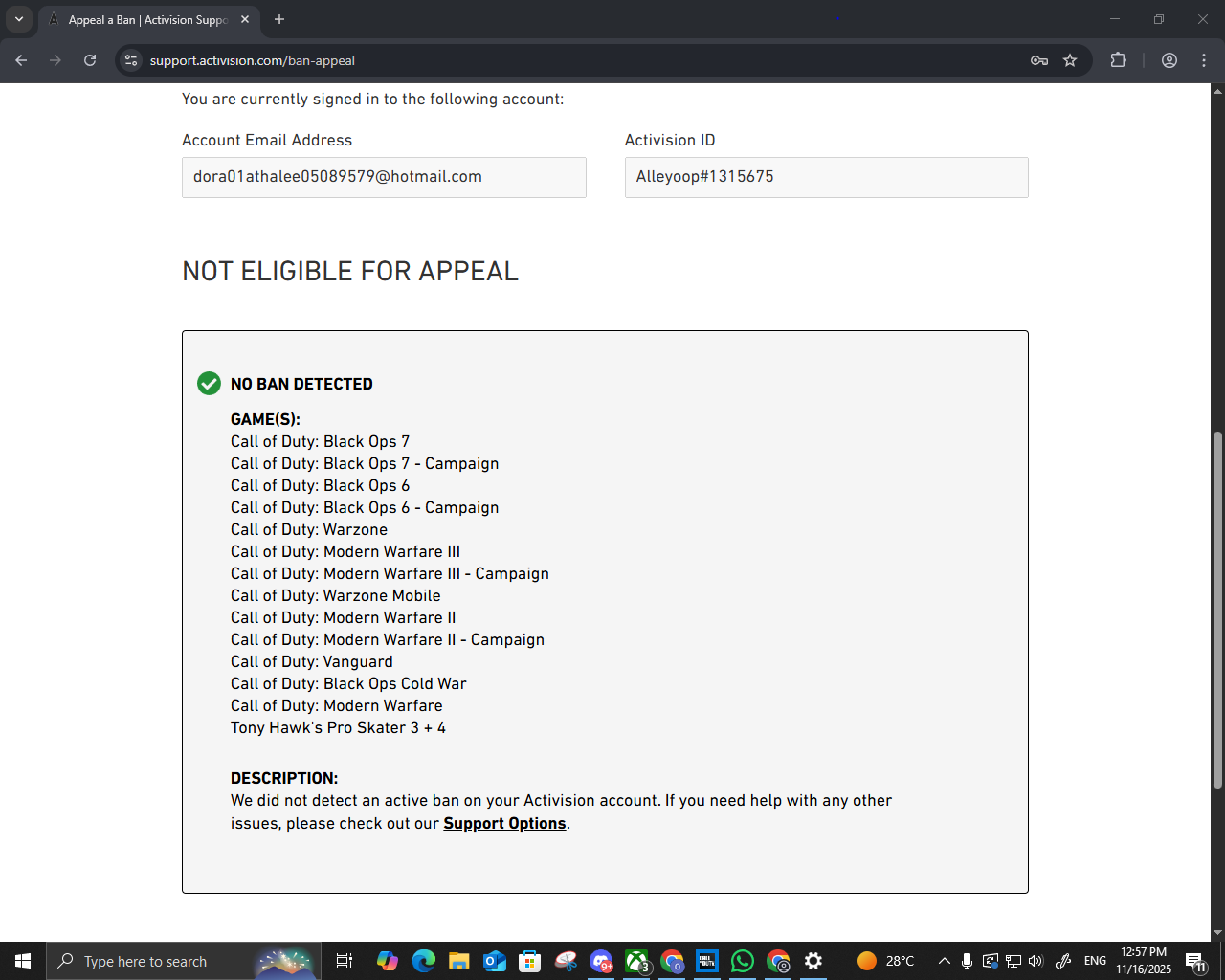Select 'Call of Duty: Vanguard' text
The width and height of the screenshot is (1225, 980).
[x=312, y=661]
